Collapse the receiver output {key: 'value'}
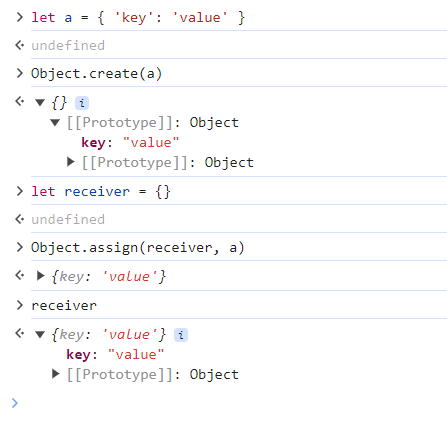Image resolution: width=447 pixels, height=432 pixels. click(x=40, y=334)
